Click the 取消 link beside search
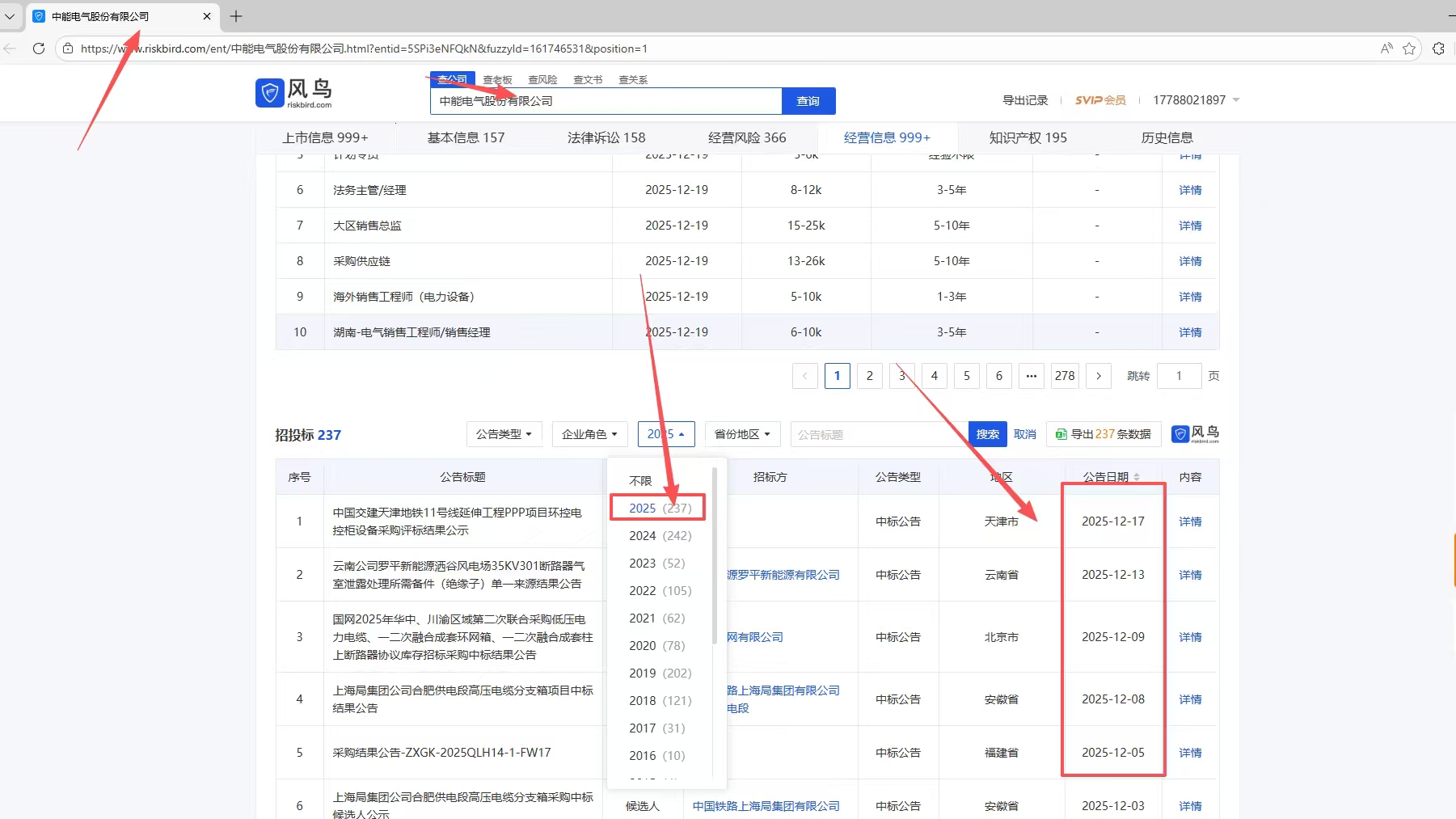 point(1024,434)
